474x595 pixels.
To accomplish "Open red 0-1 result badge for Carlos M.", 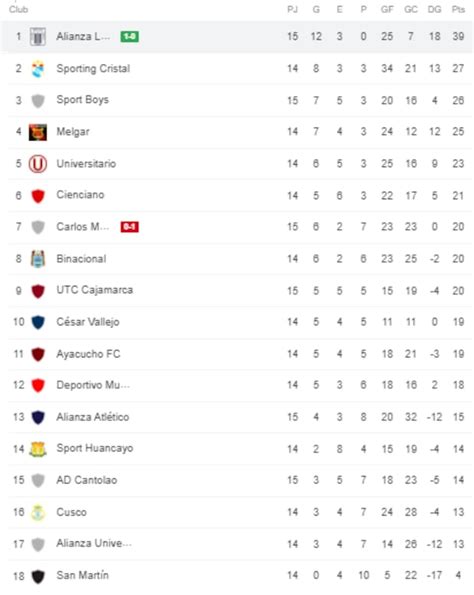I will pos(129,227).
